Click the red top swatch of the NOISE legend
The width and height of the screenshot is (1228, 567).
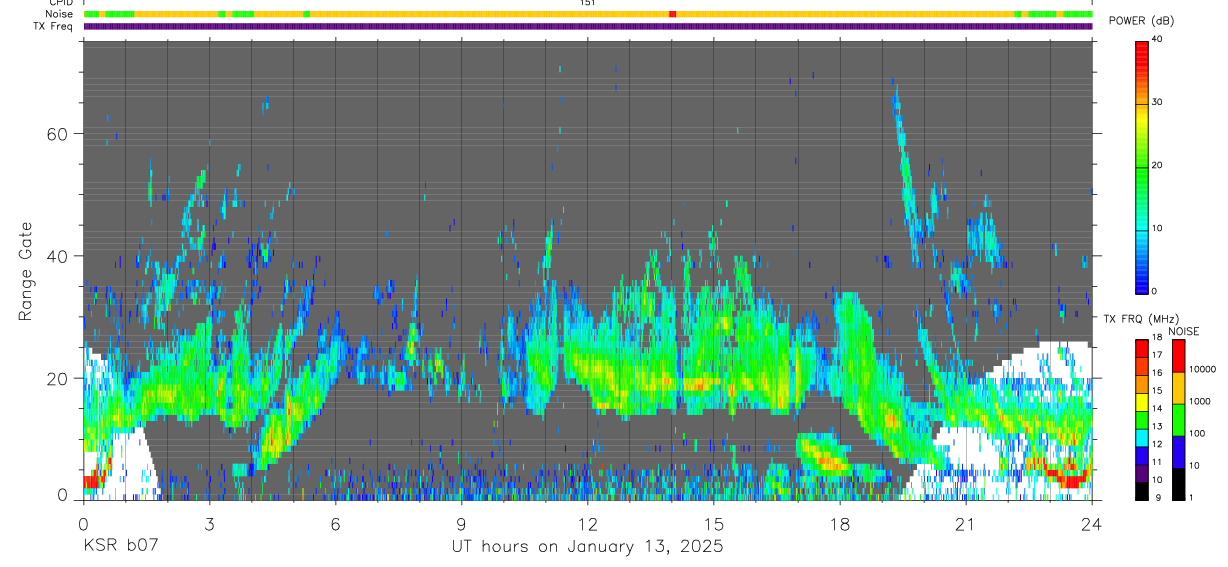pyautogui.click(x=1178, y=356)
